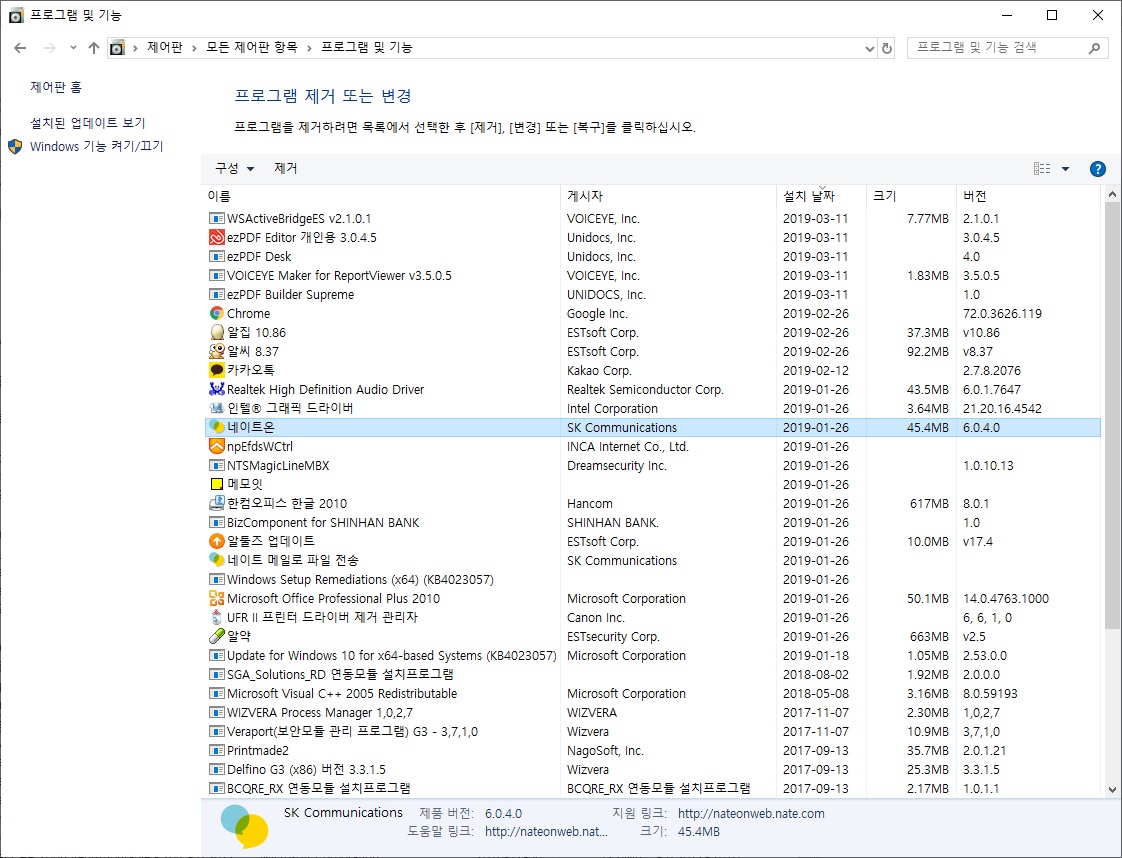Click the 알약 pill icon
Viewport: 1122px width, 858px height.
pos(217,636)
